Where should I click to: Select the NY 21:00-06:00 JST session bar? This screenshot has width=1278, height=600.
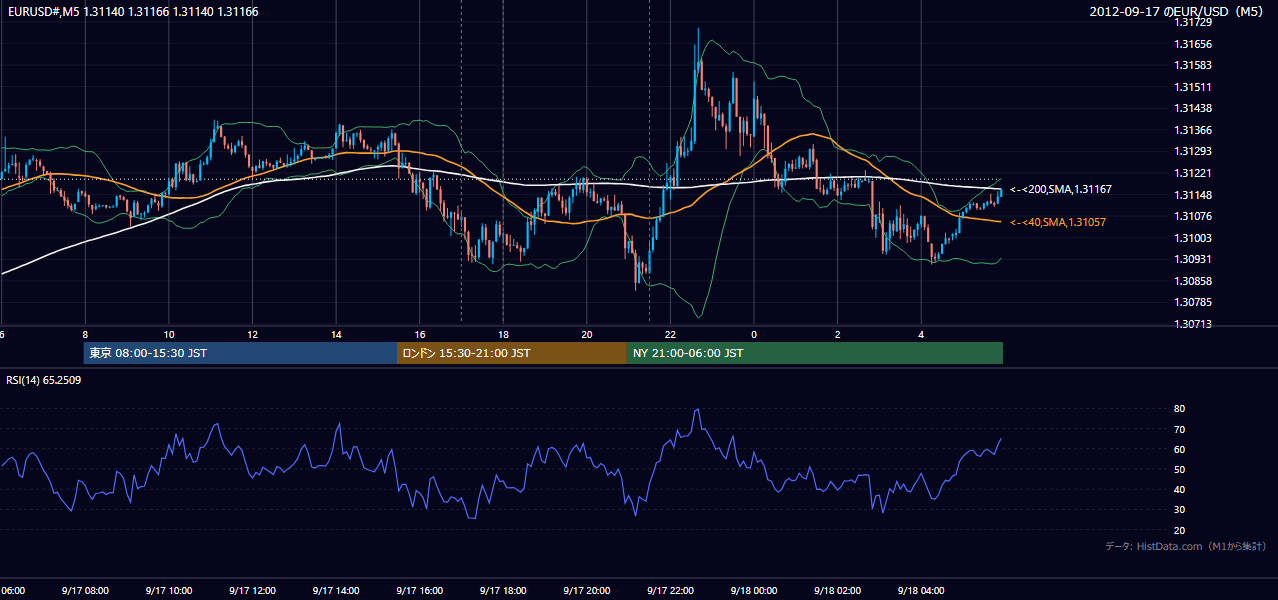(x=815, y=353)
